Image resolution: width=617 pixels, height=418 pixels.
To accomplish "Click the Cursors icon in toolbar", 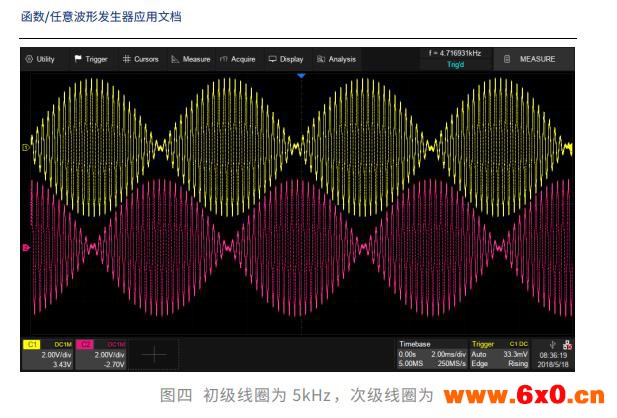I will pyautogui.click(x=127, y=59).
